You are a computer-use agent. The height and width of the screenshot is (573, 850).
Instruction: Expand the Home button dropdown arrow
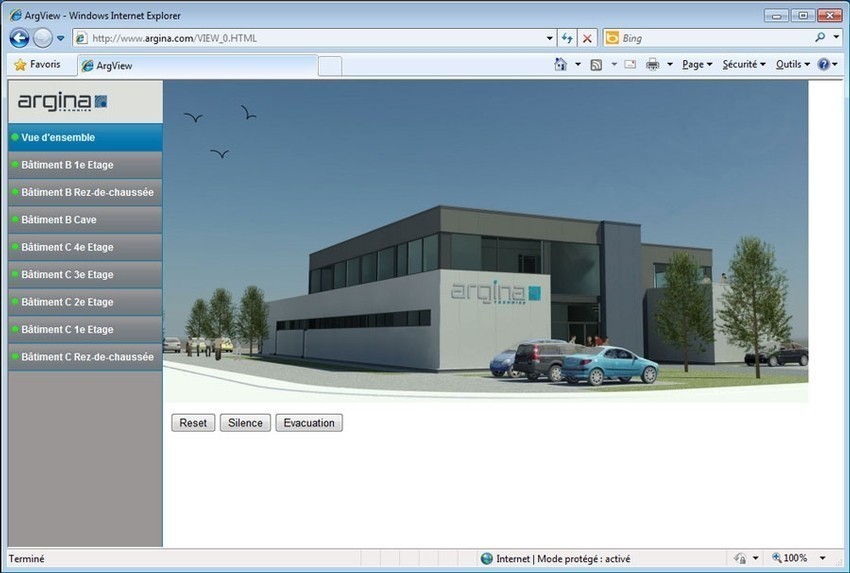pos(578,65)
